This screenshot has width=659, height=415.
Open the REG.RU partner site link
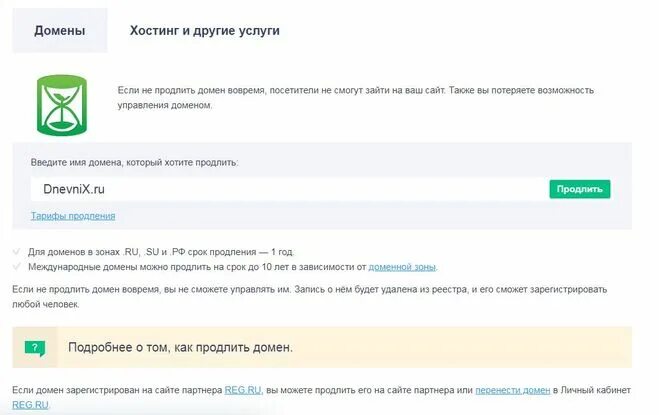click(243, 390)
